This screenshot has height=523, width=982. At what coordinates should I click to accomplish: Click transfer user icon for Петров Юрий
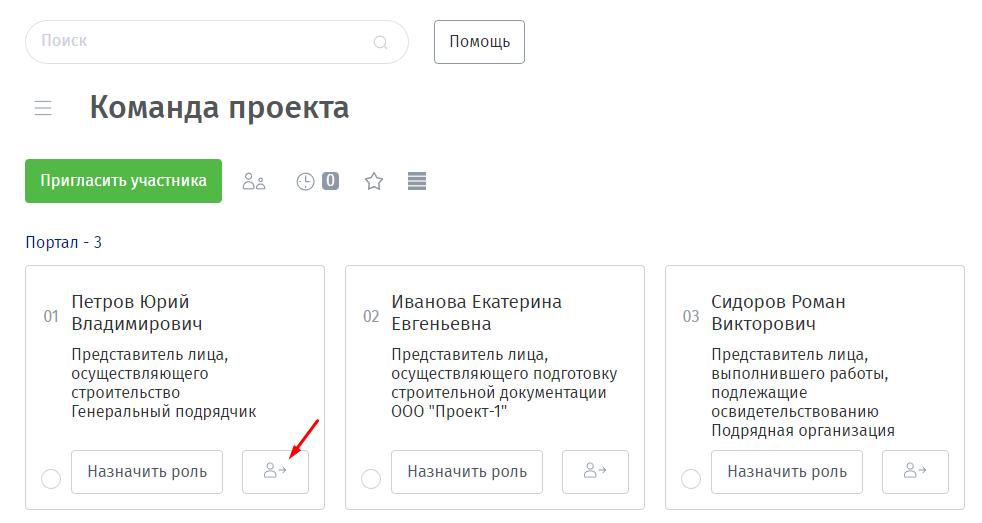pos(275,471)
